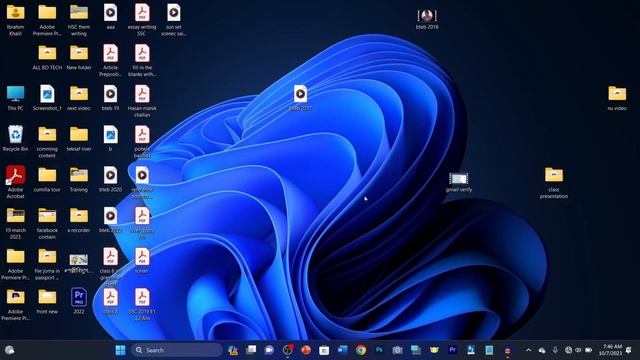Select the Ibrahim Khalil user folder
The height and width of the screenshot is (360, 640).
point(16,20)
